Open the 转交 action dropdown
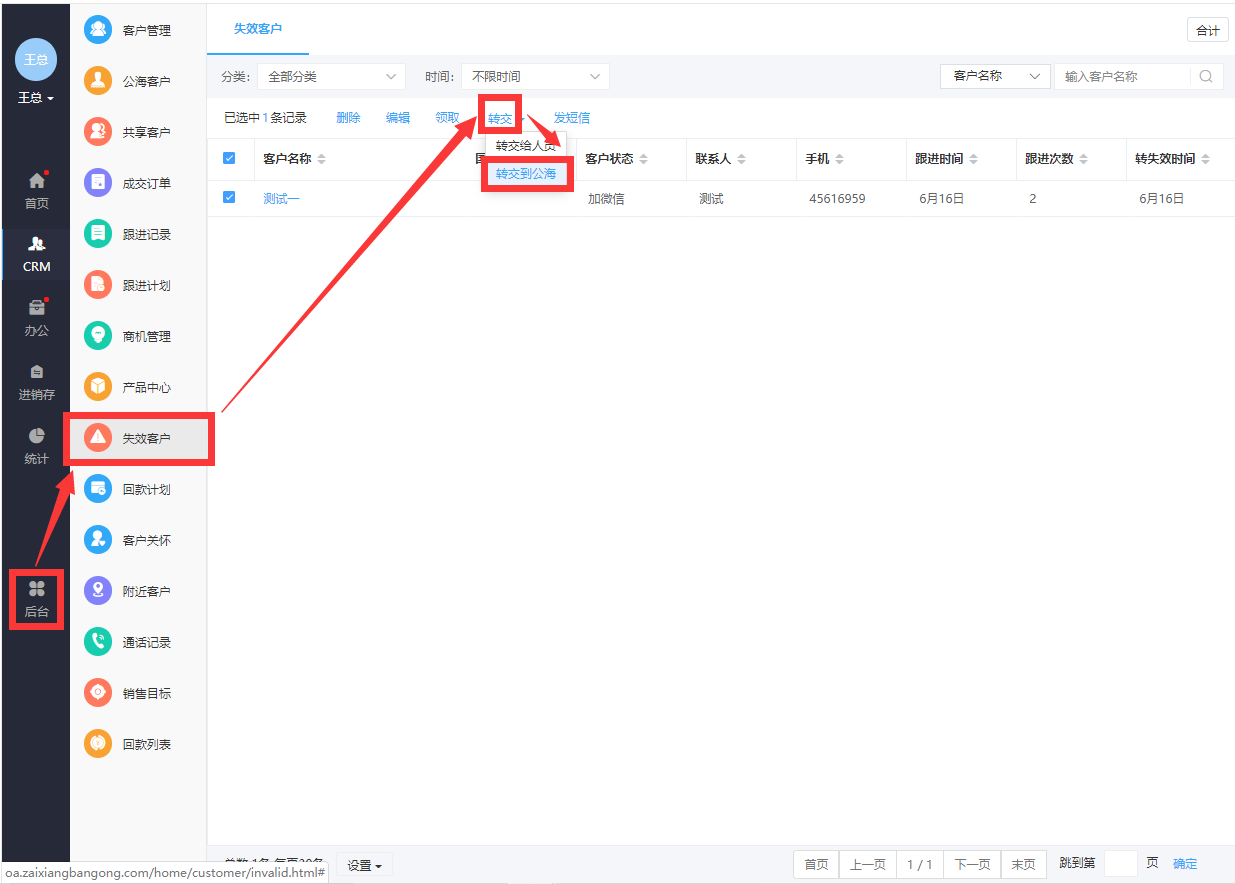Viewport: 1235px width, 884px height. pos(500,118)
